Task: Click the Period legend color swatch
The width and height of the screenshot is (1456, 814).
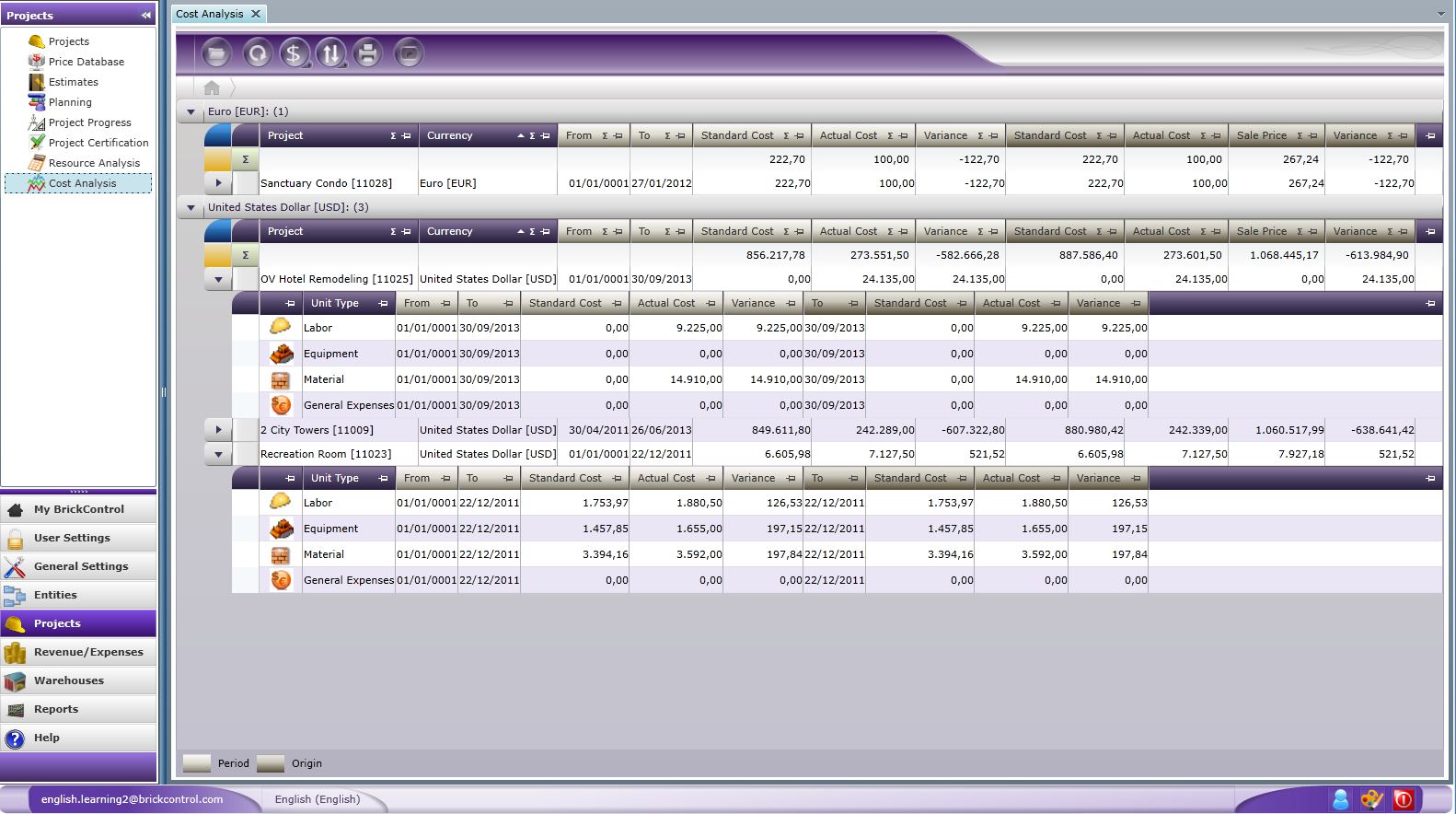Action: click(197, 763)
